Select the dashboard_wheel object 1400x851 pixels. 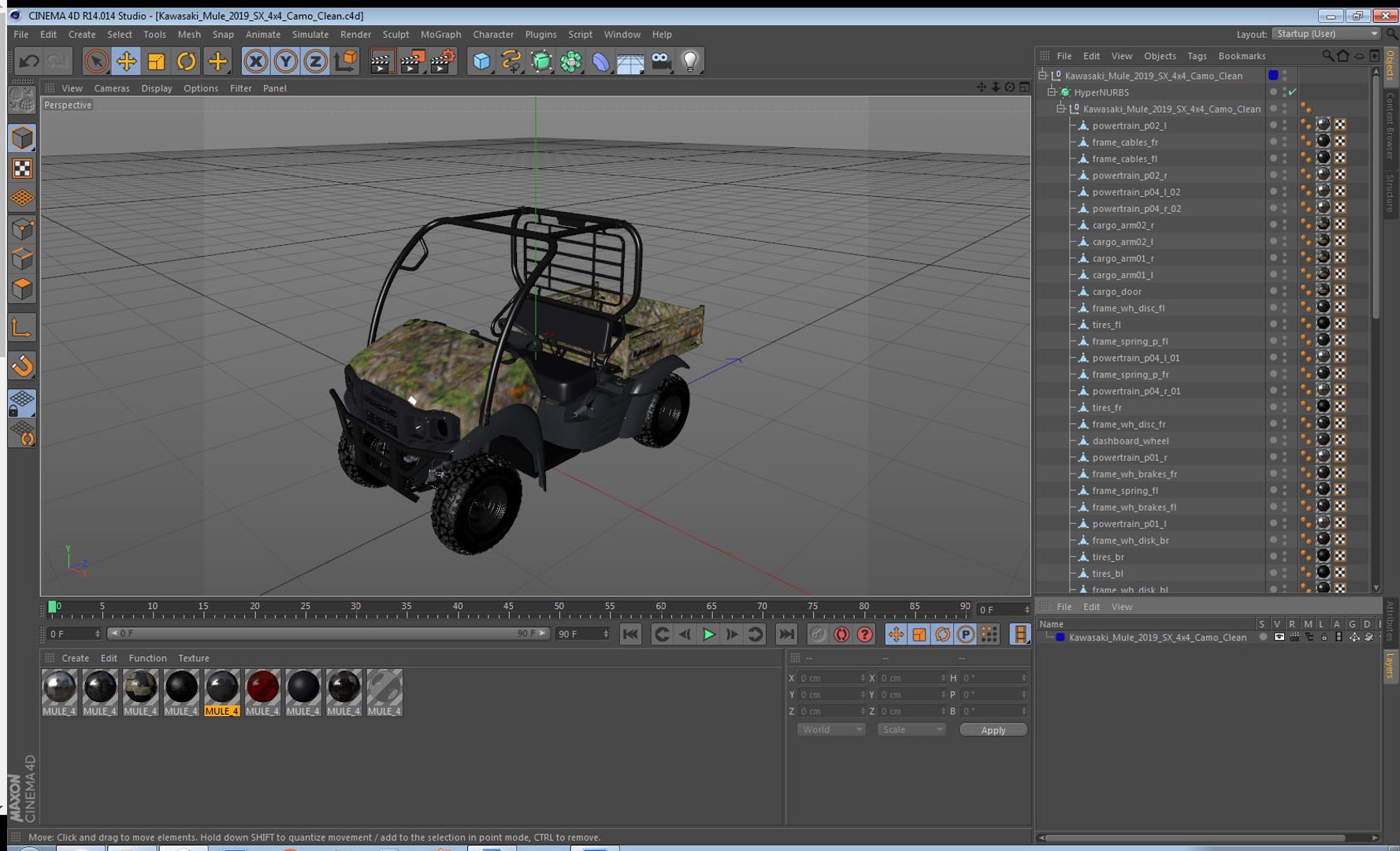(x=1130, y=440)
